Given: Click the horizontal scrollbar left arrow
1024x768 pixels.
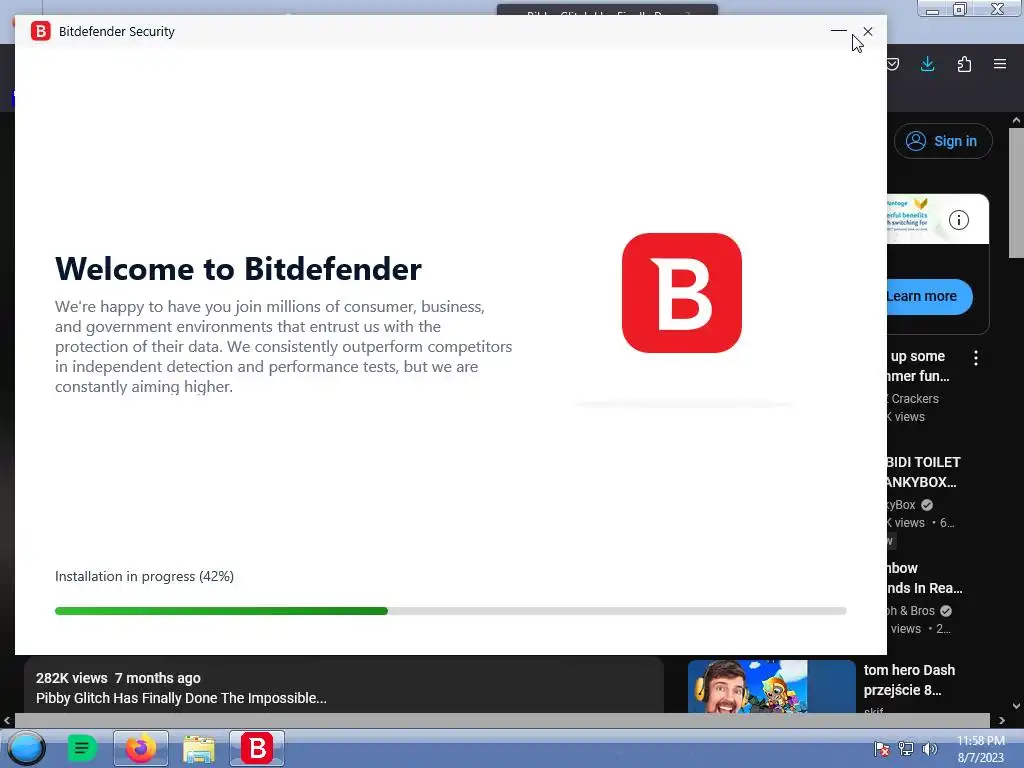Looking at the screenshot, I should [7, 720].
